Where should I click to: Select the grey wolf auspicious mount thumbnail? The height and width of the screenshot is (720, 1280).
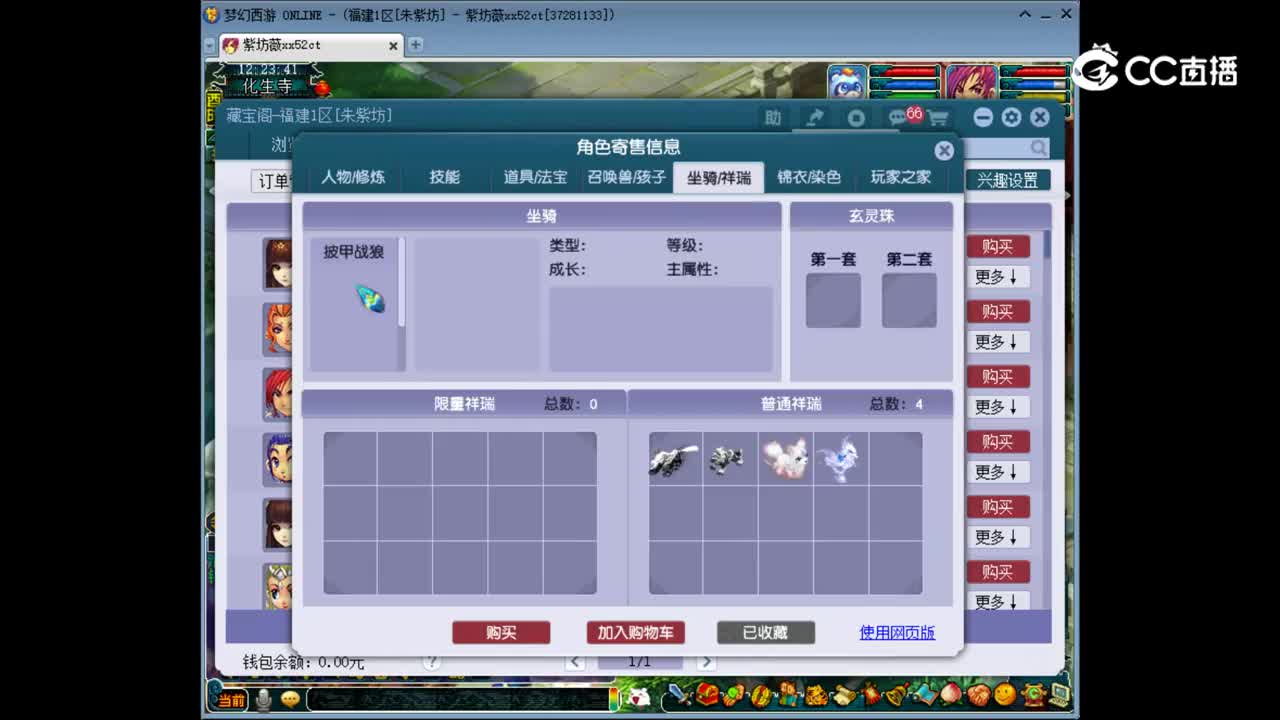click(675, 459)
